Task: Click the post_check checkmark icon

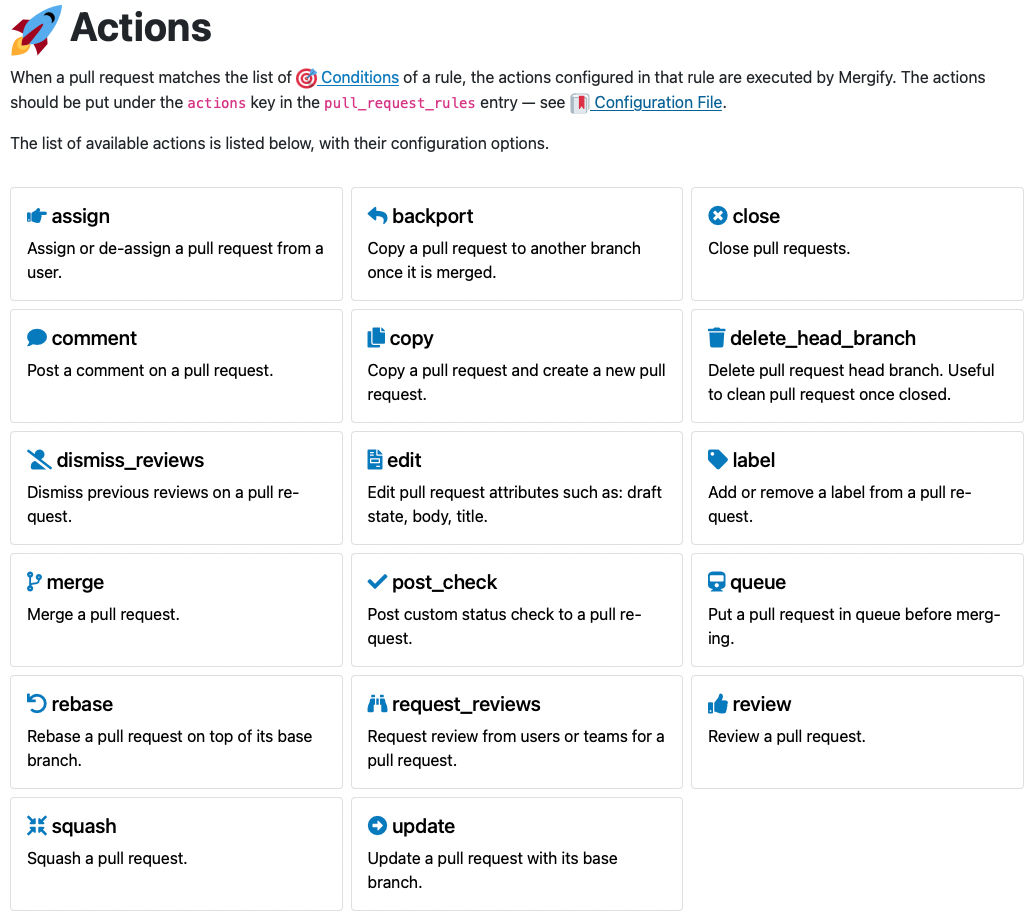Action: tap(377, 581)
